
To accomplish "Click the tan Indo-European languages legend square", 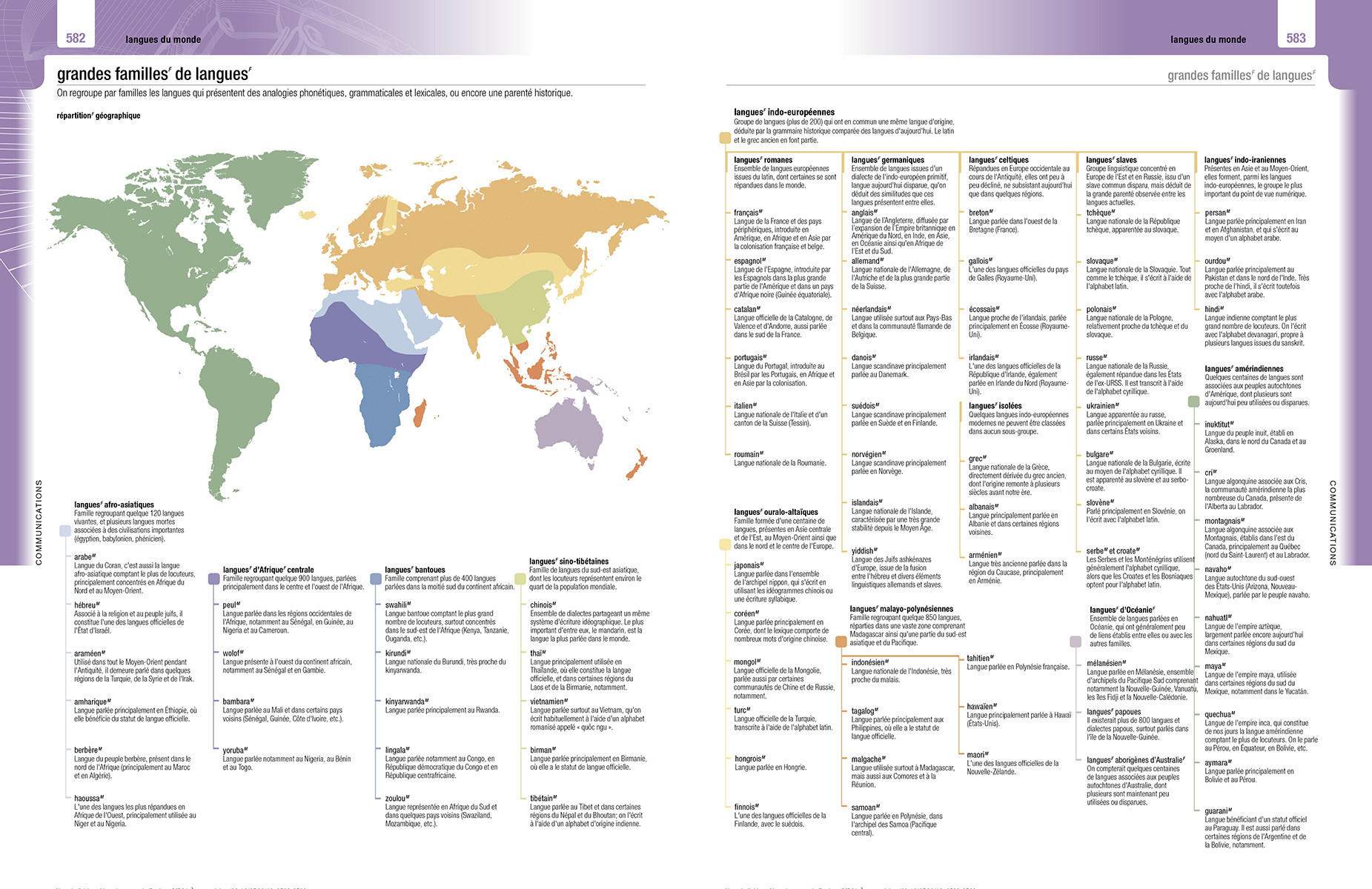I will (x=725, y=138).
